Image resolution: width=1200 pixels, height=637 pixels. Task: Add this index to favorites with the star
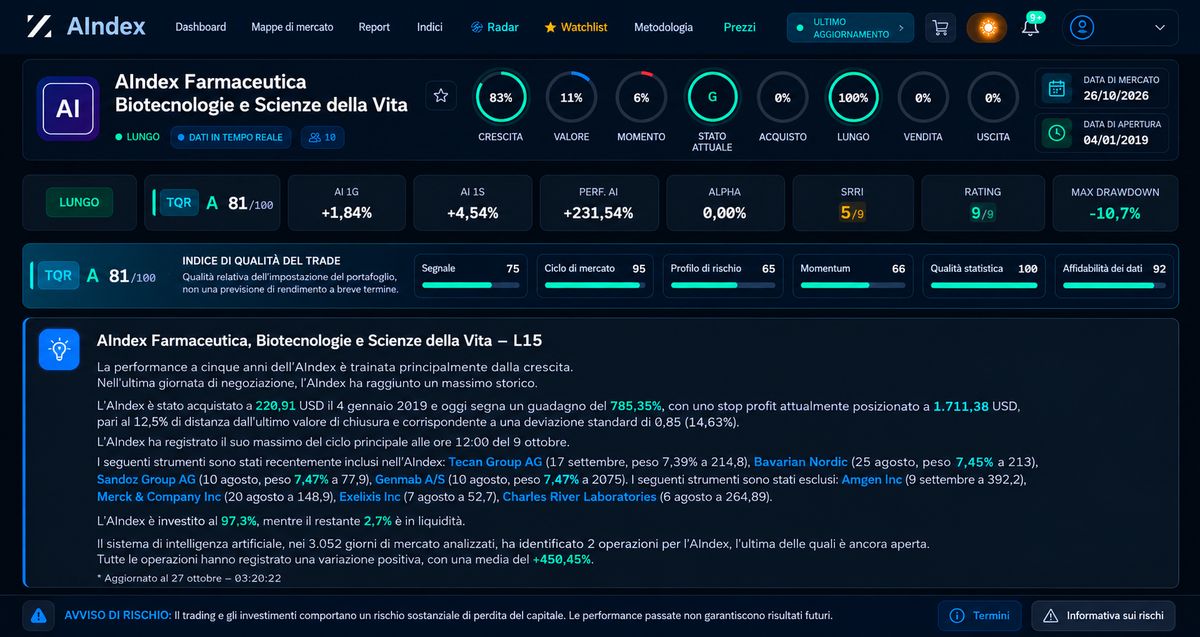click(440, 96)
